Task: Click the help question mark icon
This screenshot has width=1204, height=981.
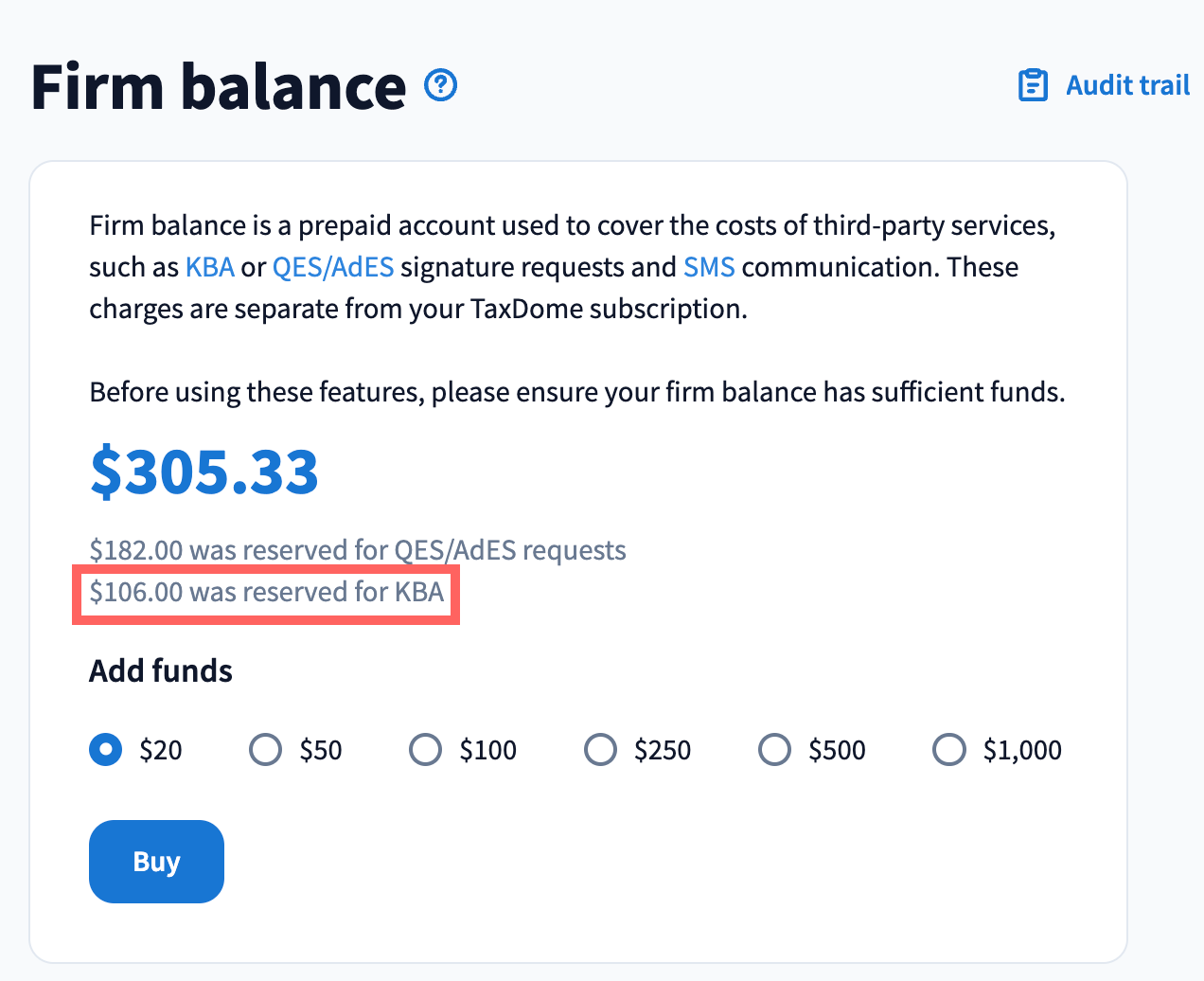Action: (441, 85)
